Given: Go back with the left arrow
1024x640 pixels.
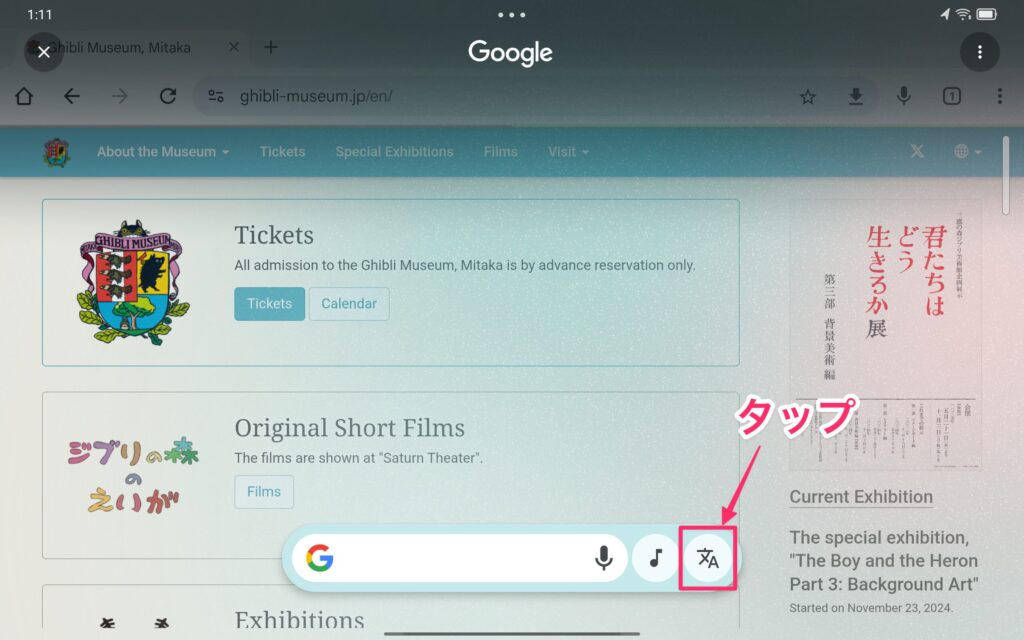Looking at the screenshot, I should [x=72, y=97].
